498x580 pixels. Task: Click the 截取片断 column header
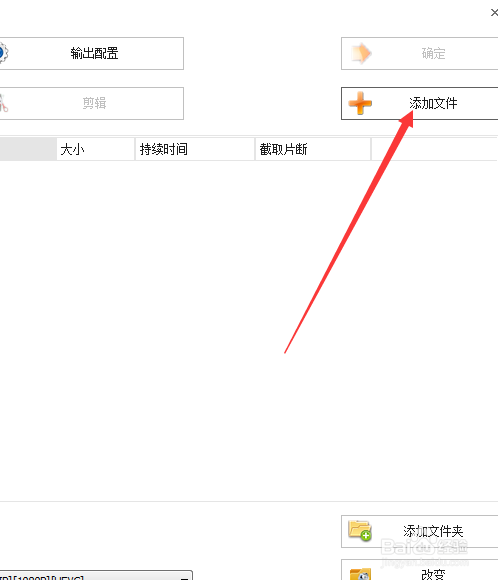(x=313, y=149)
